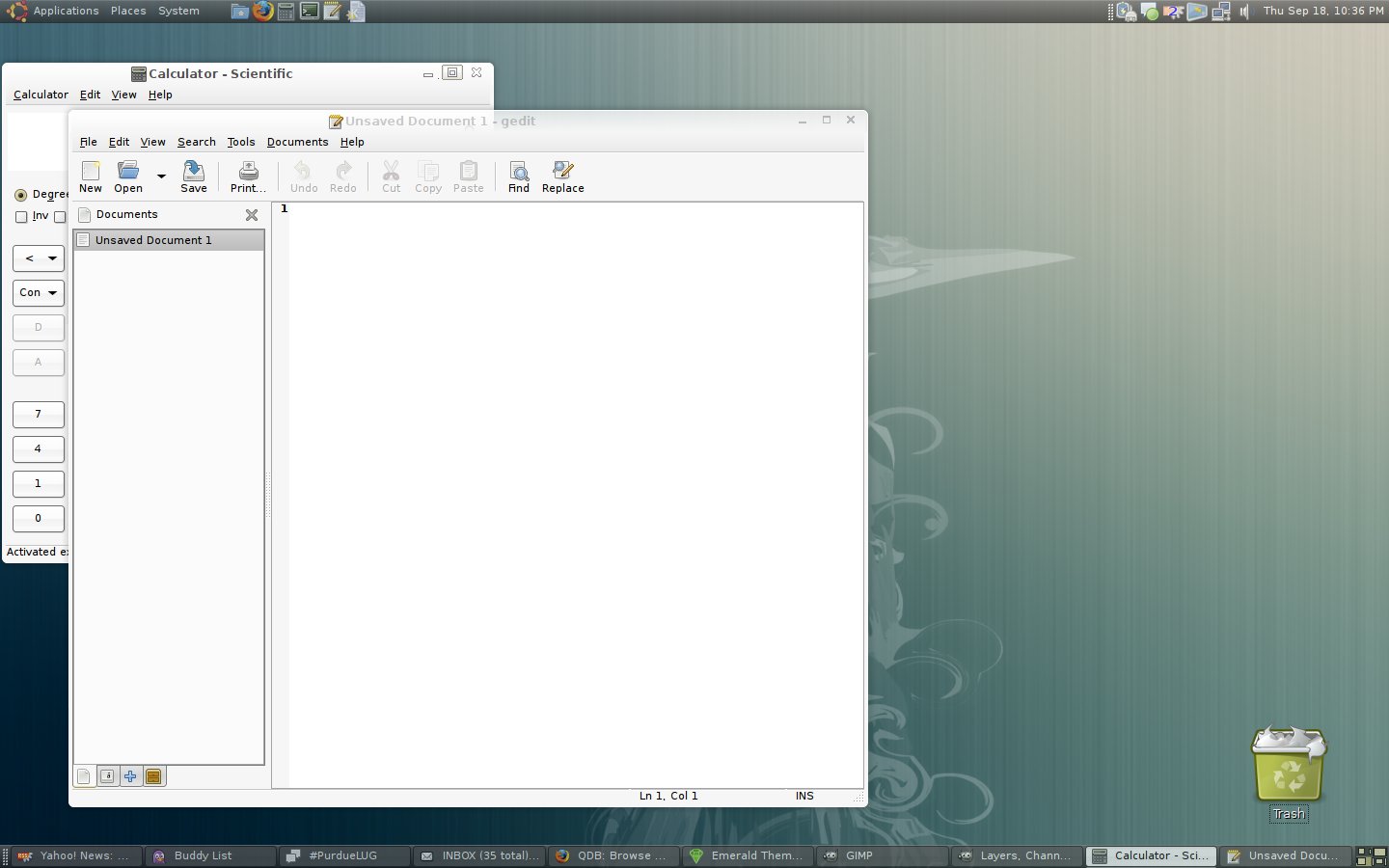Switch to #PurdueLUG taskbar button
This screenshot has width=1389, height=868.
[344, 856]
